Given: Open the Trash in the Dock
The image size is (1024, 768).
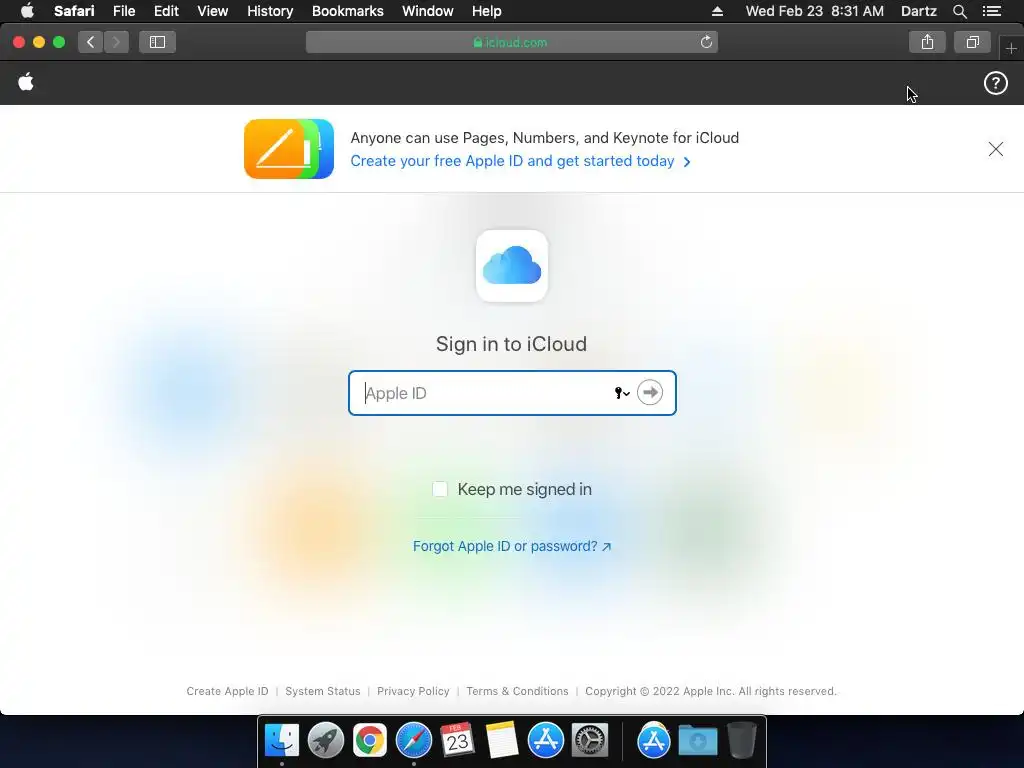Looking at the screenshot, I should click(x=741, y=740).
